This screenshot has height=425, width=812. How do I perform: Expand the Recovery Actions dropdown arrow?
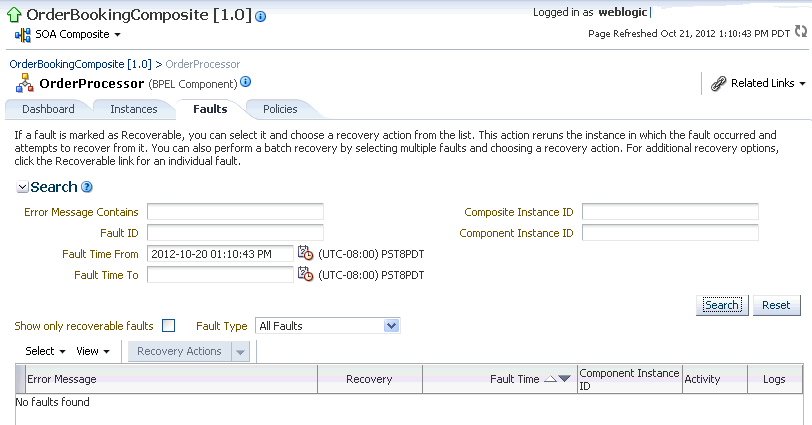pyautogui.click(x=240, y=351)
